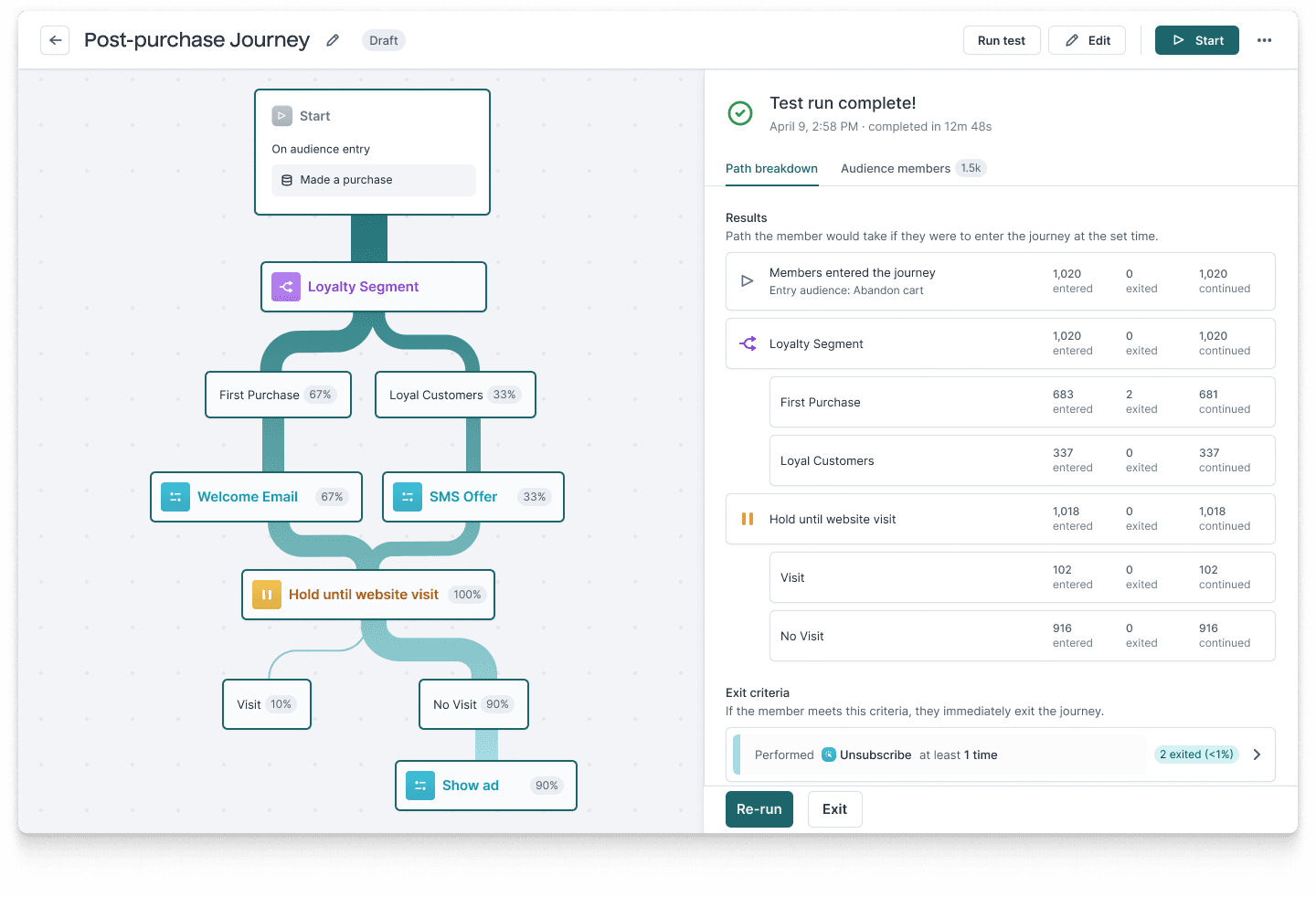Viewport: 1316px width, 897px height.
Task: Expand the Loyalty Segment results row
Action: click(x=1000, y=343)
